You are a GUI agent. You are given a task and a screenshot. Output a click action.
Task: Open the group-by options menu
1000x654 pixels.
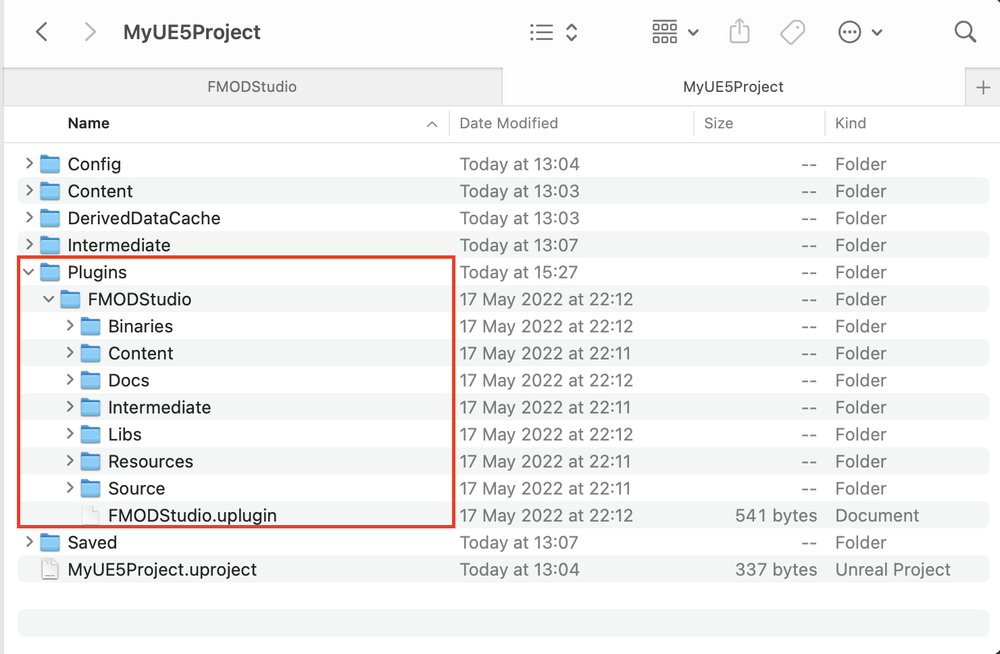point(675,32)
